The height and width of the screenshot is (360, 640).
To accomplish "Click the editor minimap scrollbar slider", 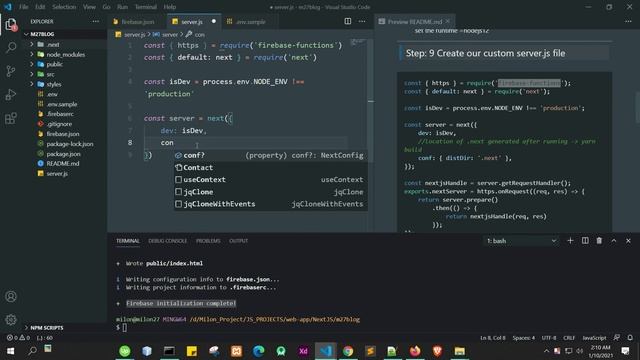I will [x=371, y=101].
